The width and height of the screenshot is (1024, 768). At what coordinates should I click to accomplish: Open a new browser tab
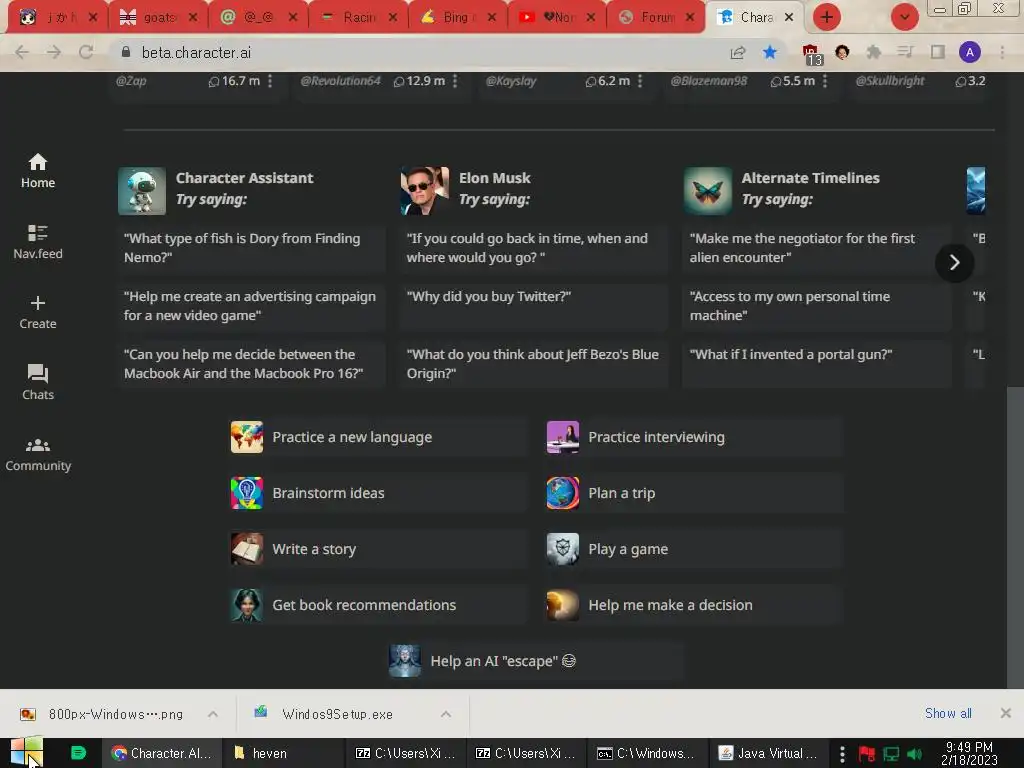[827, 17]
